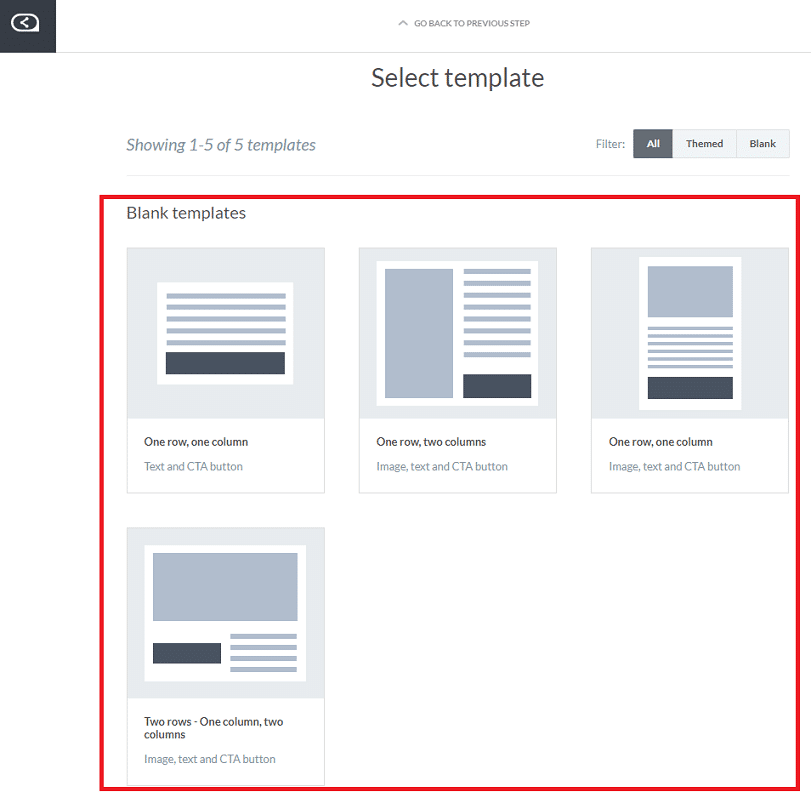Click the 'Select template' page title
The width and height of the screenshot is (811, 792).
pyautogui.click(x=458, y=78)
